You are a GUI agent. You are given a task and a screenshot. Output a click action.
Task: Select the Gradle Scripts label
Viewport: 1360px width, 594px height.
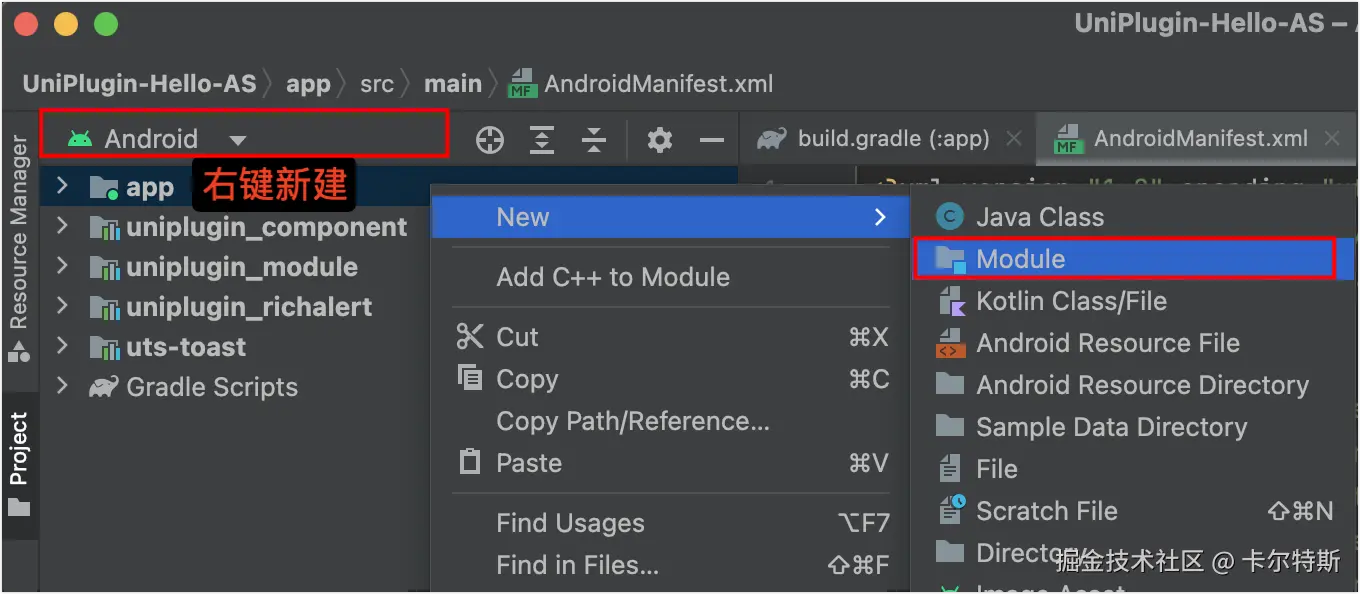click(x=212, y=387)
